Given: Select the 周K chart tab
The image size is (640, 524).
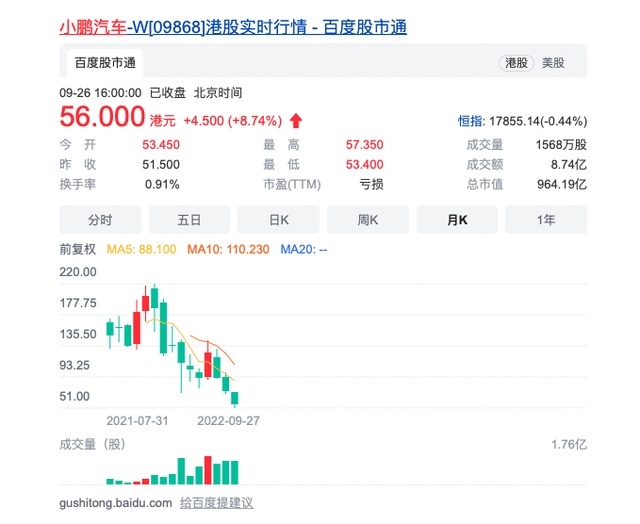Looking at the screenshot, I should [x=368, y=220].
